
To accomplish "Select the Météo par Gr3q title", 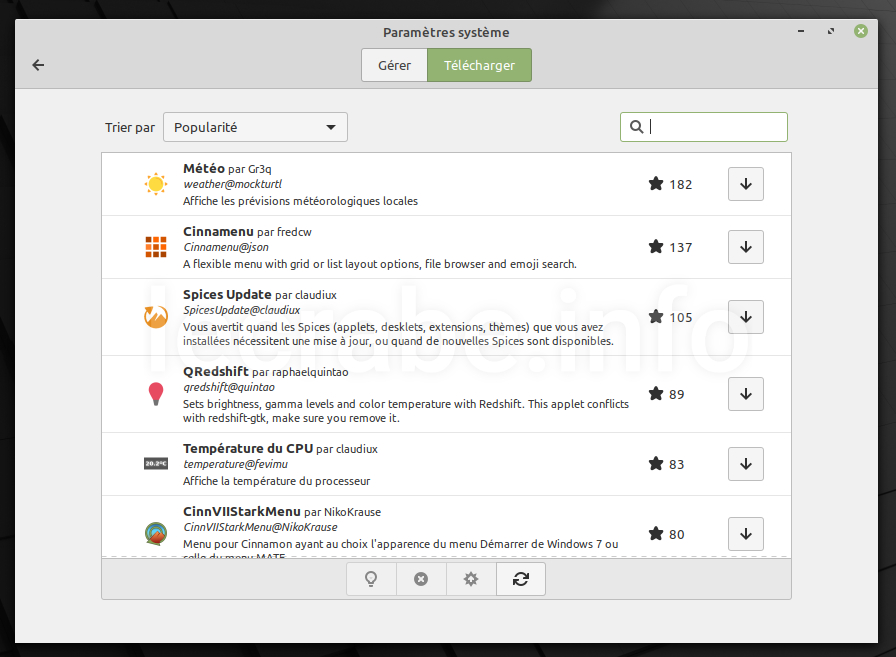I will tap(227, 169).
